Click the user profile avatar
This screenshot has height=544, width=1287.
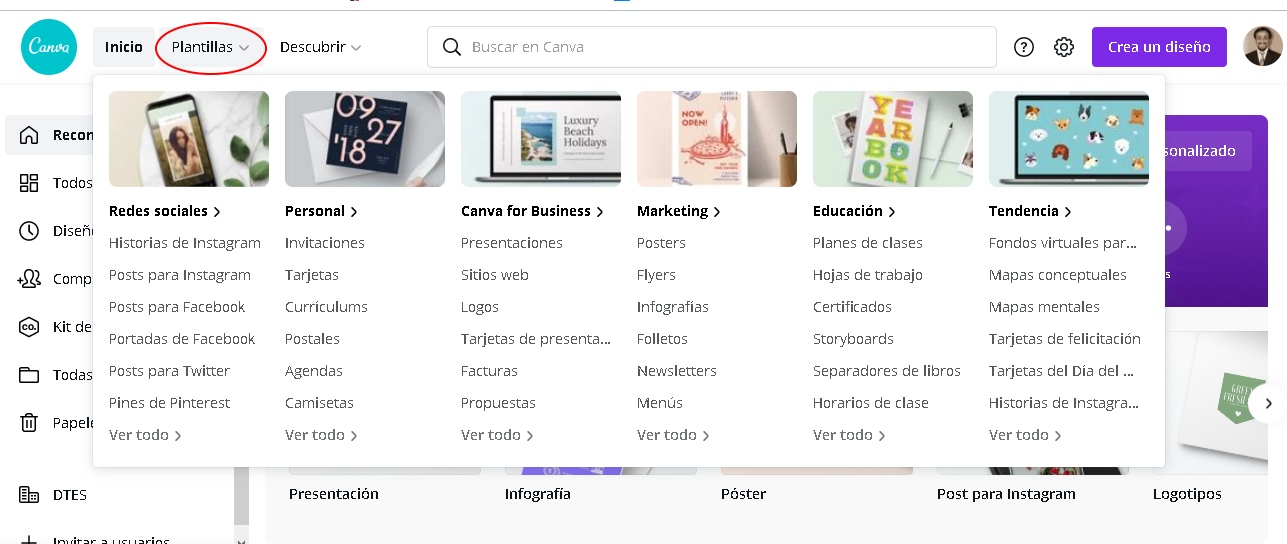pos(1262,47)
